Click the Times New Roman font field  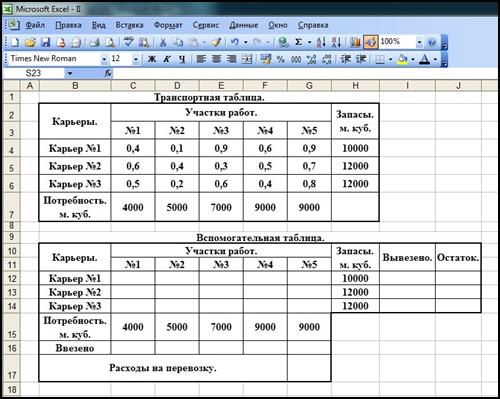pos(55,59)
